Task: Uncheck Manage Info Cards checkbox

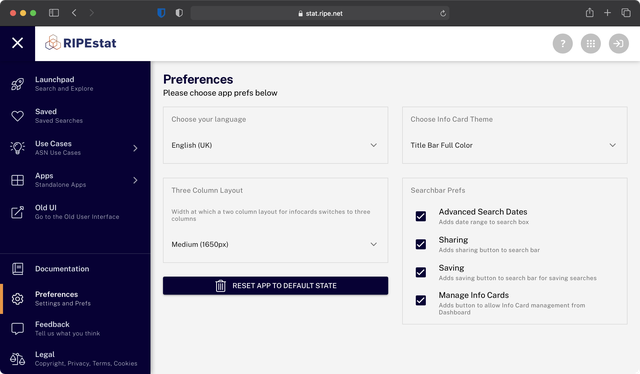Action: [x=421, y=300]
